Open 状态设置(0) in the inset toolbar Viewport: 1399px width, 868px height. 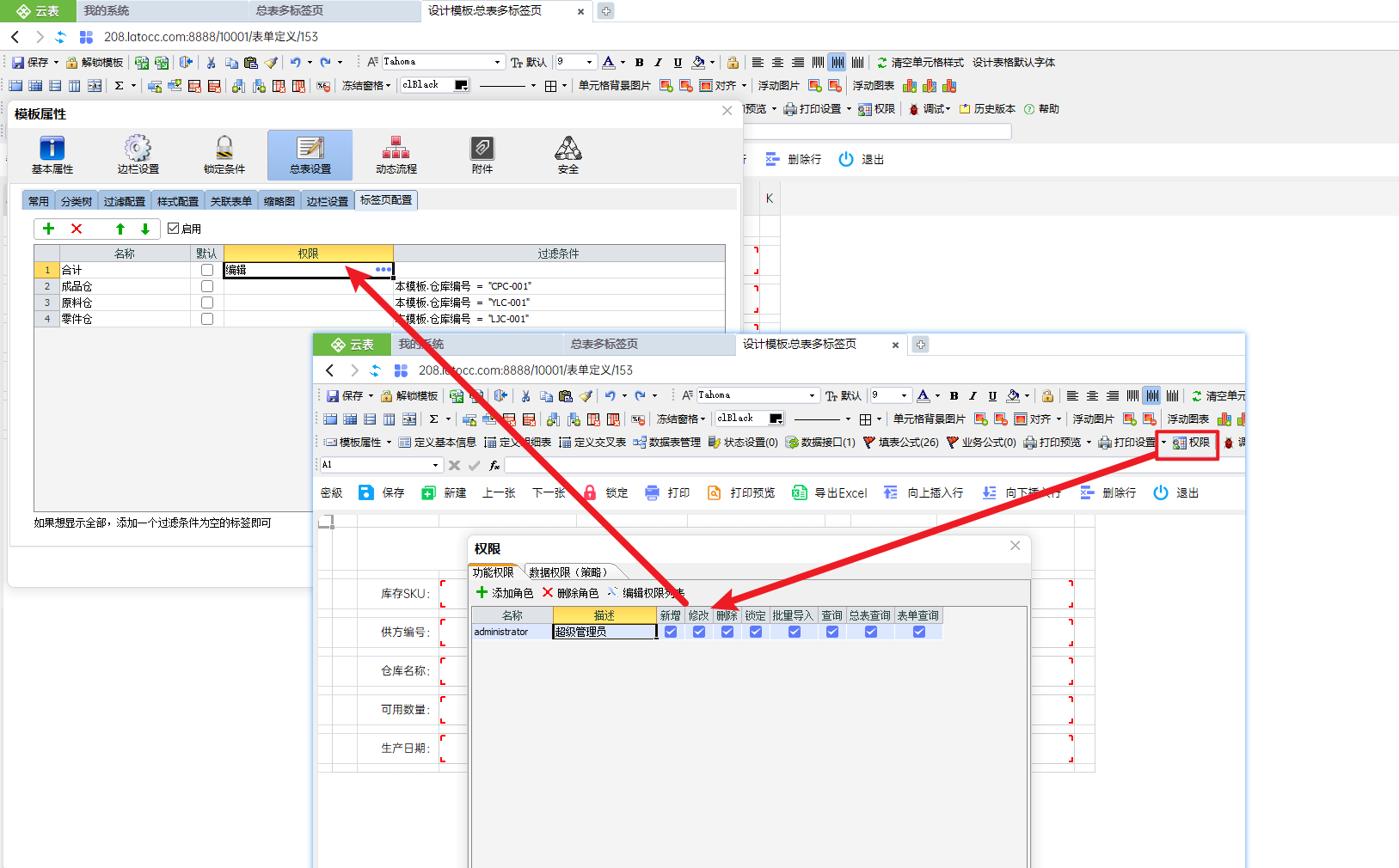coord(743,443)
